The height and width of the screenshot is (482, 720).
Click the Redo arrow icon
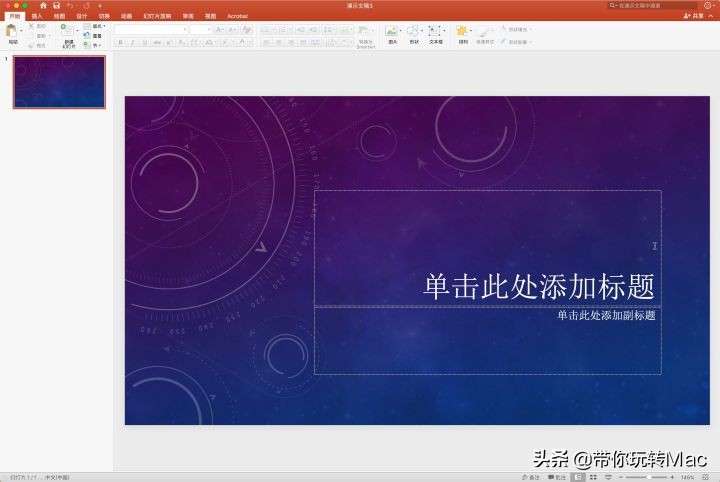[86, 6]
